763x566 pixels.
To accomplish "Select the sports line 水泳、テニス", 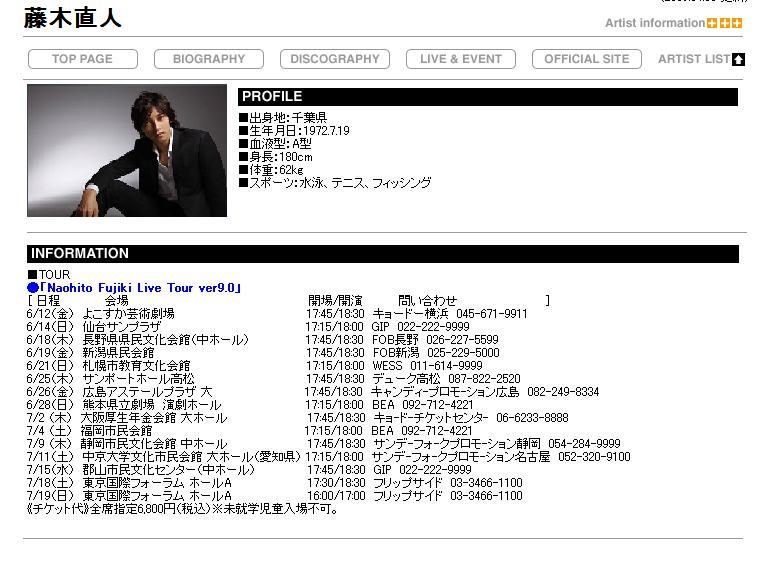I will point(335,183).
